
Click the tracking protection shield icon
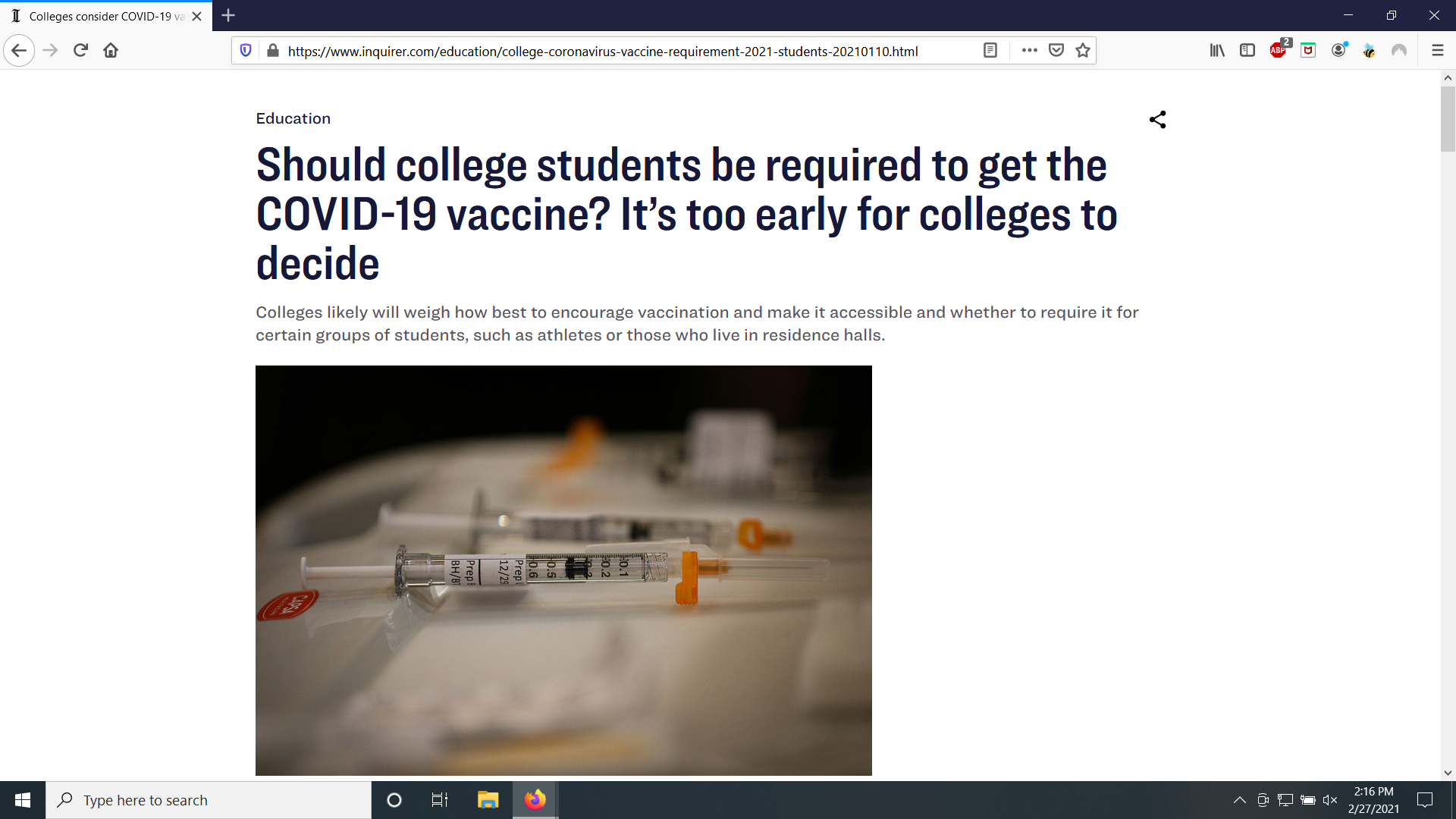coord(246,50)
